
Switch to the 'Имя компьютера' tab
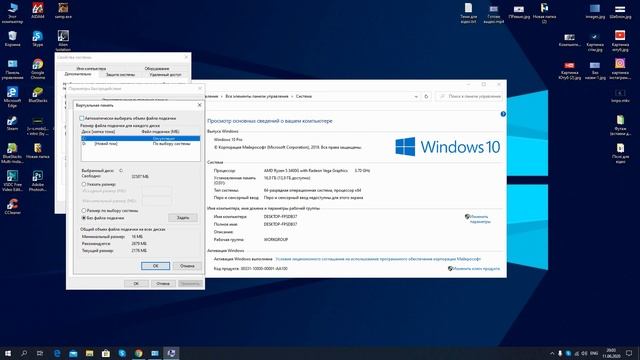[91, 69]
